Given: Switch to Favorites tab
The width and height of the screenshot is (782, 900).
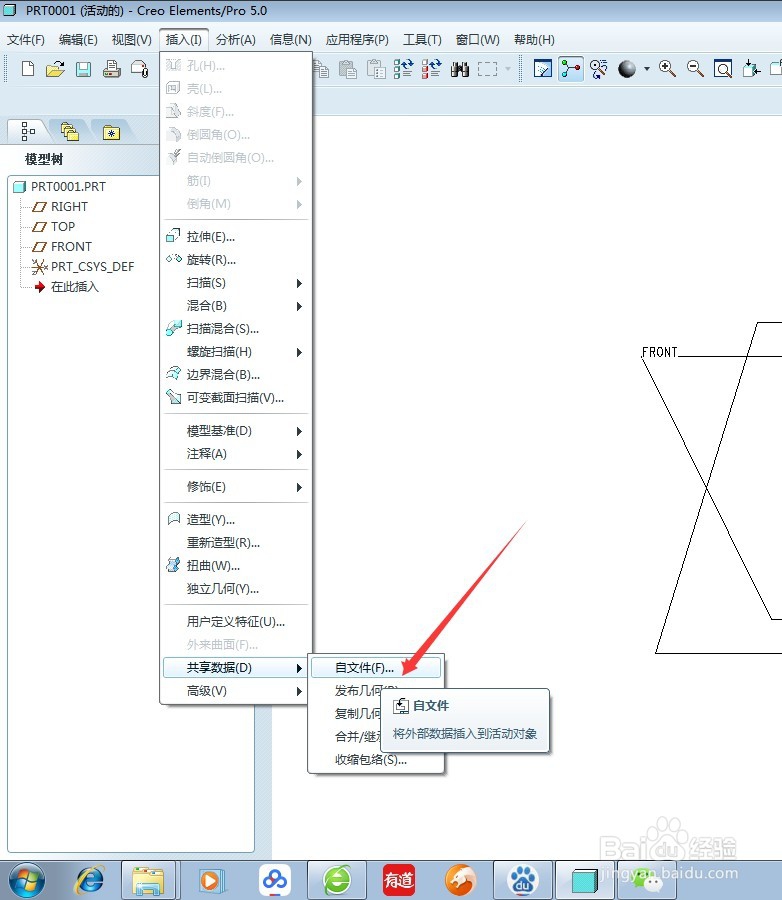Looking at the screenshot, I should click(111, 133).
